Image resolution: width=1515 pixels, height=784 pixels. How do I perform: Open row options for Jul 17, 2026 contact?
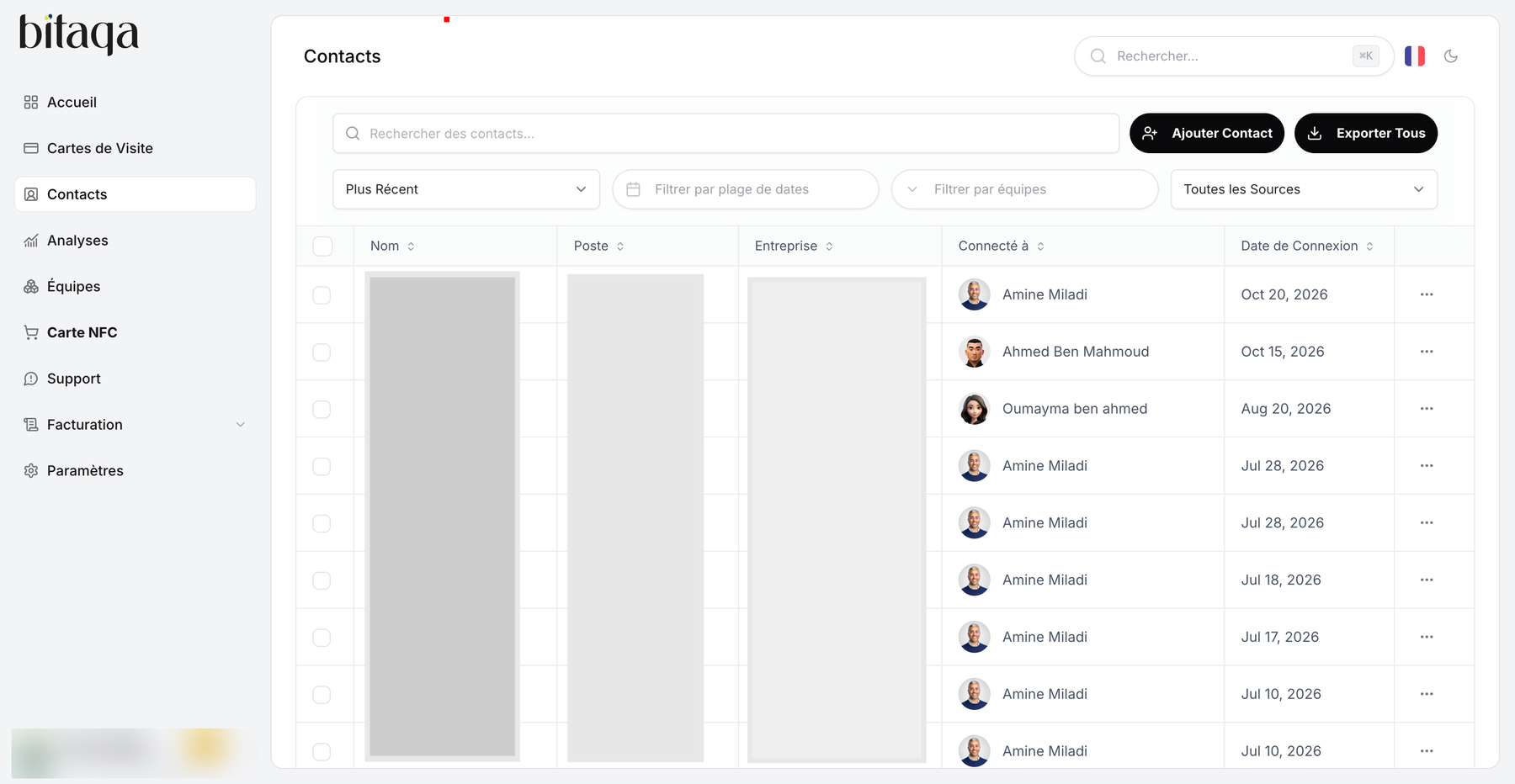pyautogui.click(x=1427, y=637)
